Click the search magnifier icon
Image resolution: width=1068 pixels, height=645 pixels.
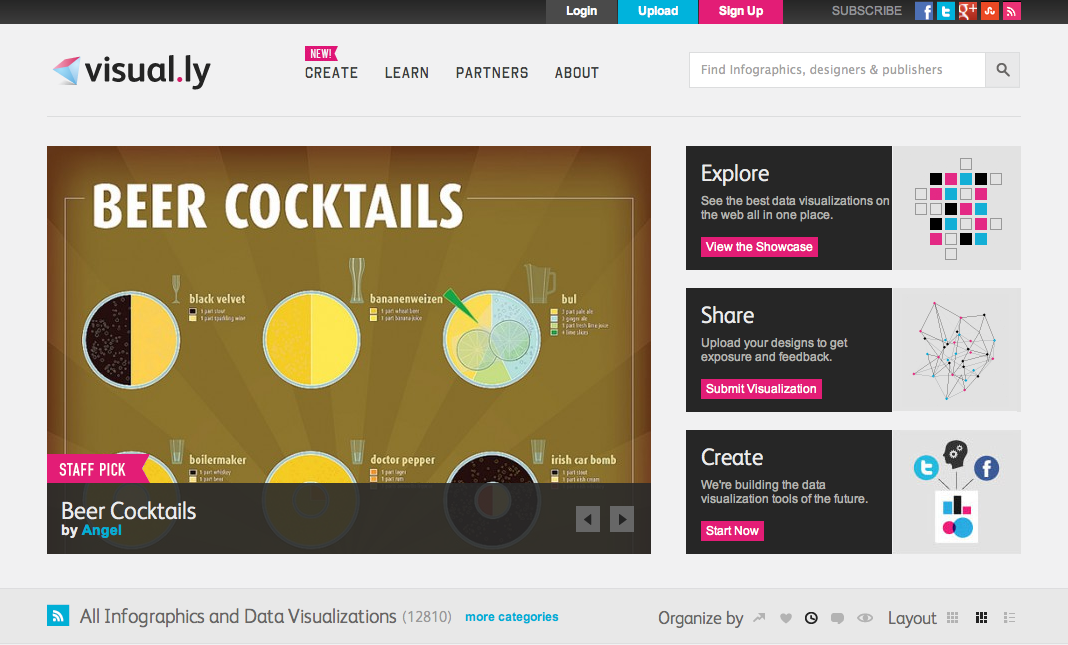1003,69
